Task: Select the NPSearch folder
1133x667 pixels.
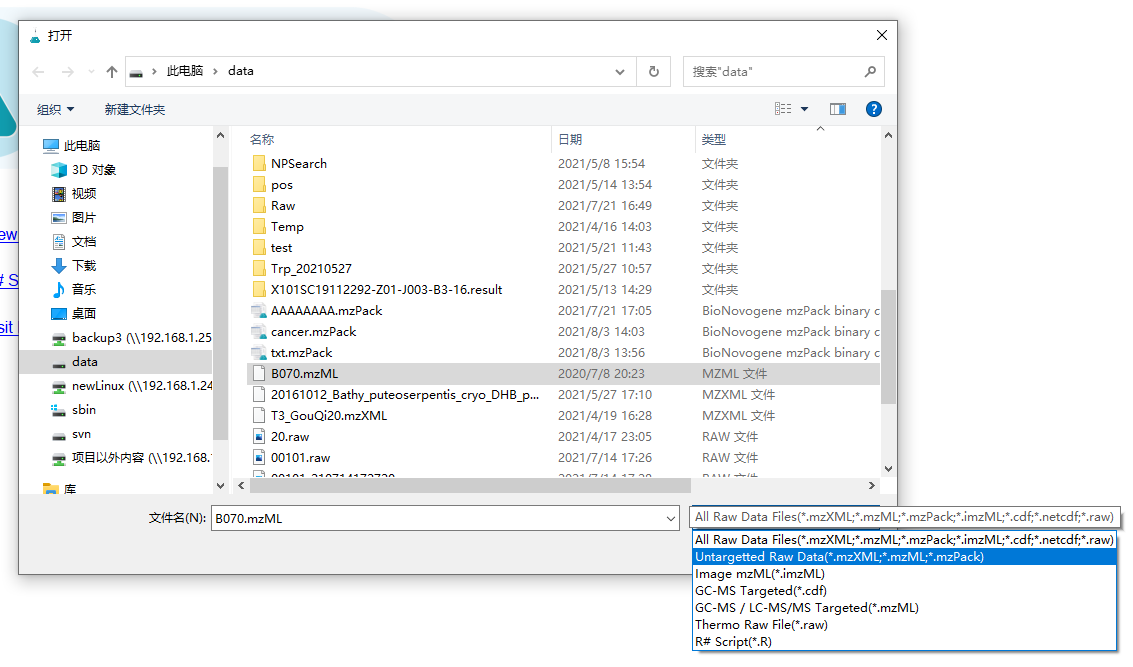Action: coord(298,164)
